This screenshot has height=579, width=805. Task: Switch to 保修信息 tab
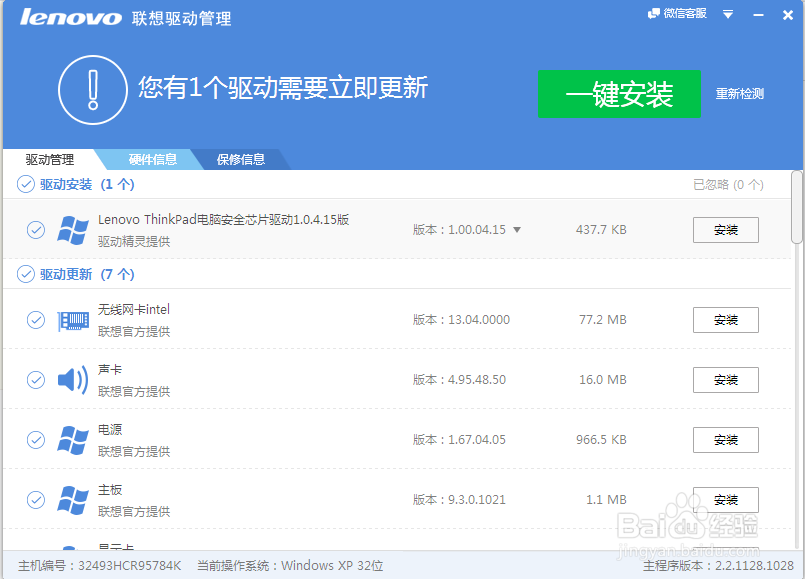point(241,160)
